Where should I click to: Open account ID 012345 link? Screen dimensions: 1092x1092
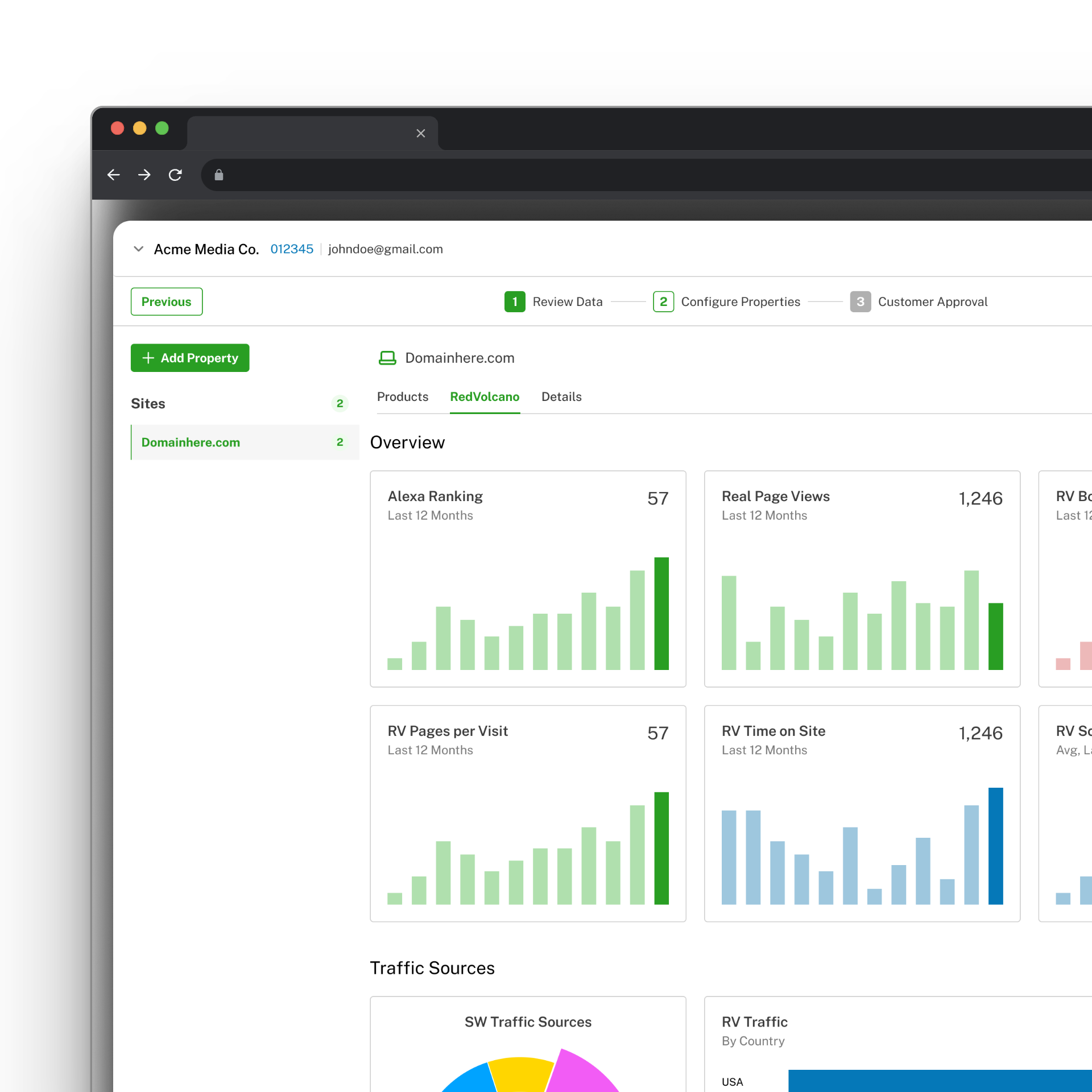point(292,249)
